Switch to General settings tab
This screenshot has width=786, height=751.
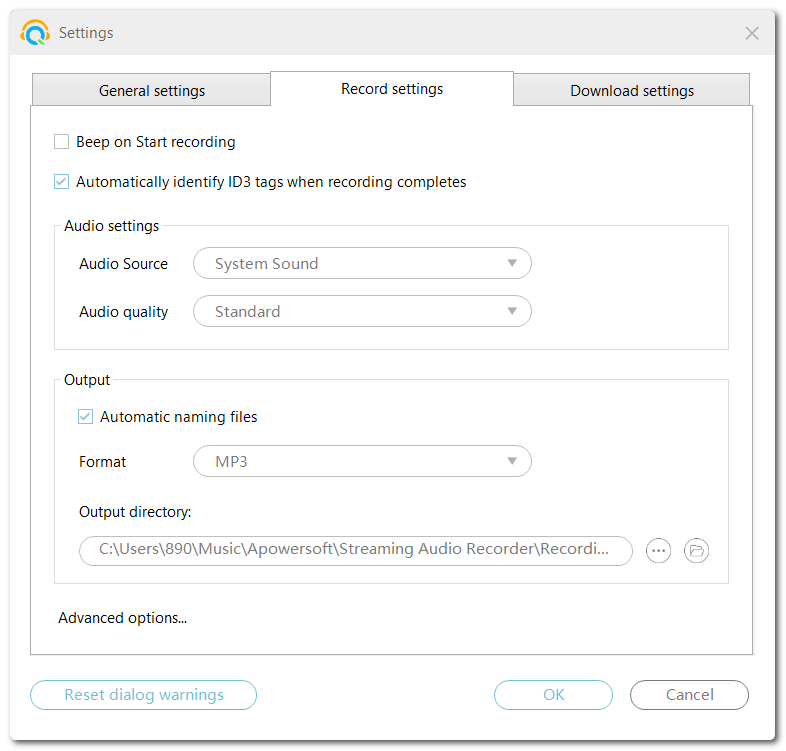click(x=152, y=90)
